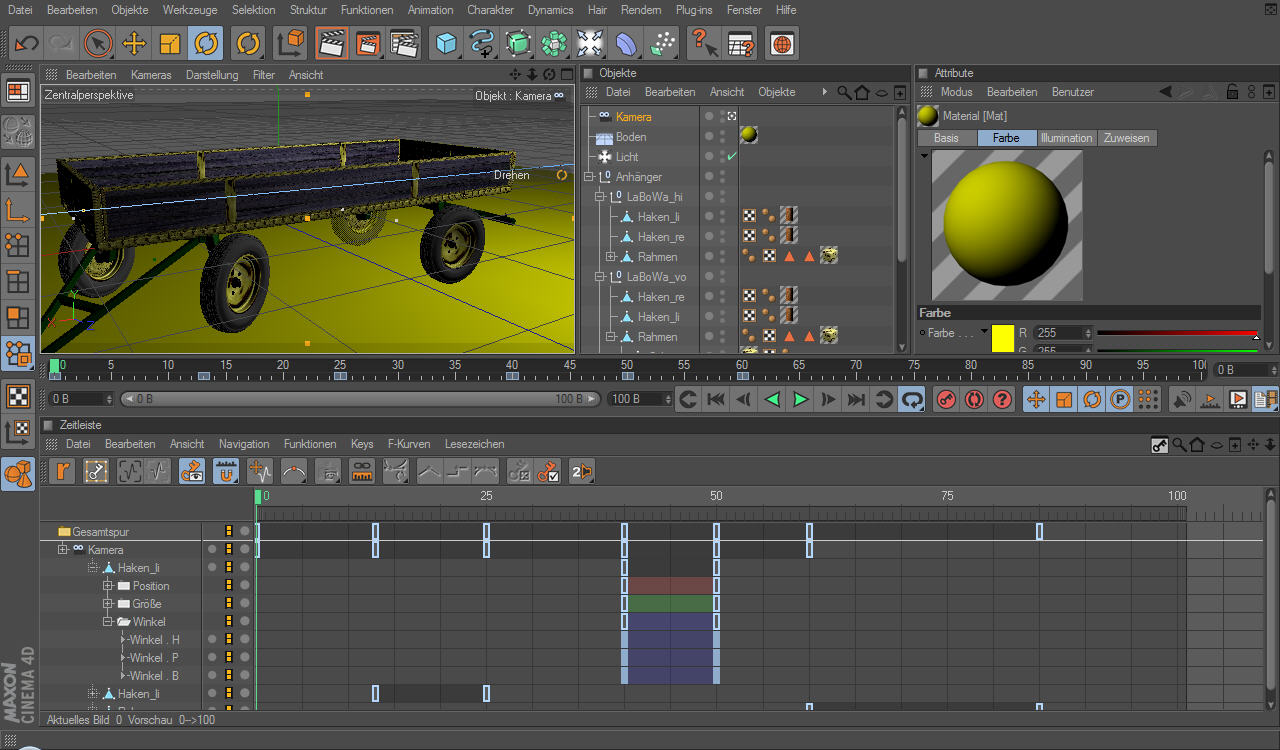Click the R value input field
The height and width of the screenshot is (750, 1280).
click(1058, 333)
